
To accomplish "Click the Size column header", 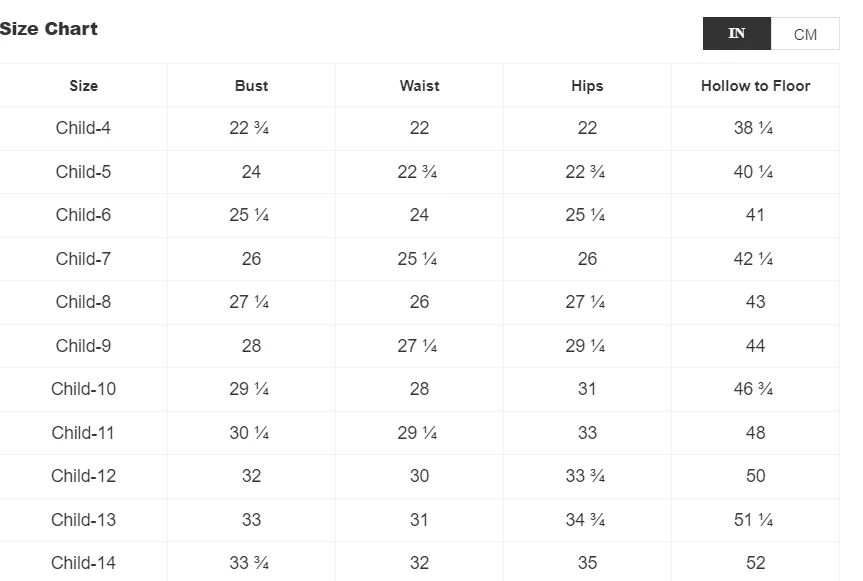I will [84, 86].
